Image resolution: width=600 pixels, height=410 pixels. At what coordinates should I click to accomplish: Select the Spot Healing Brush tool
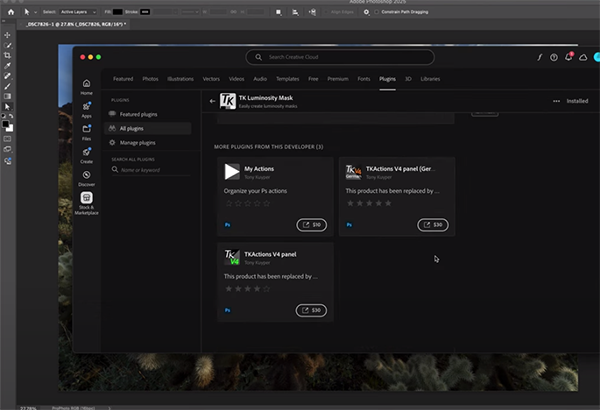click(x=7, y=76)
